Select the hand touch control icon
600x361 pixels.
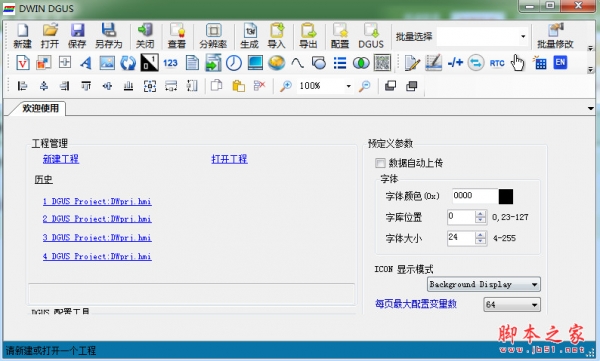tap(517, 62)
